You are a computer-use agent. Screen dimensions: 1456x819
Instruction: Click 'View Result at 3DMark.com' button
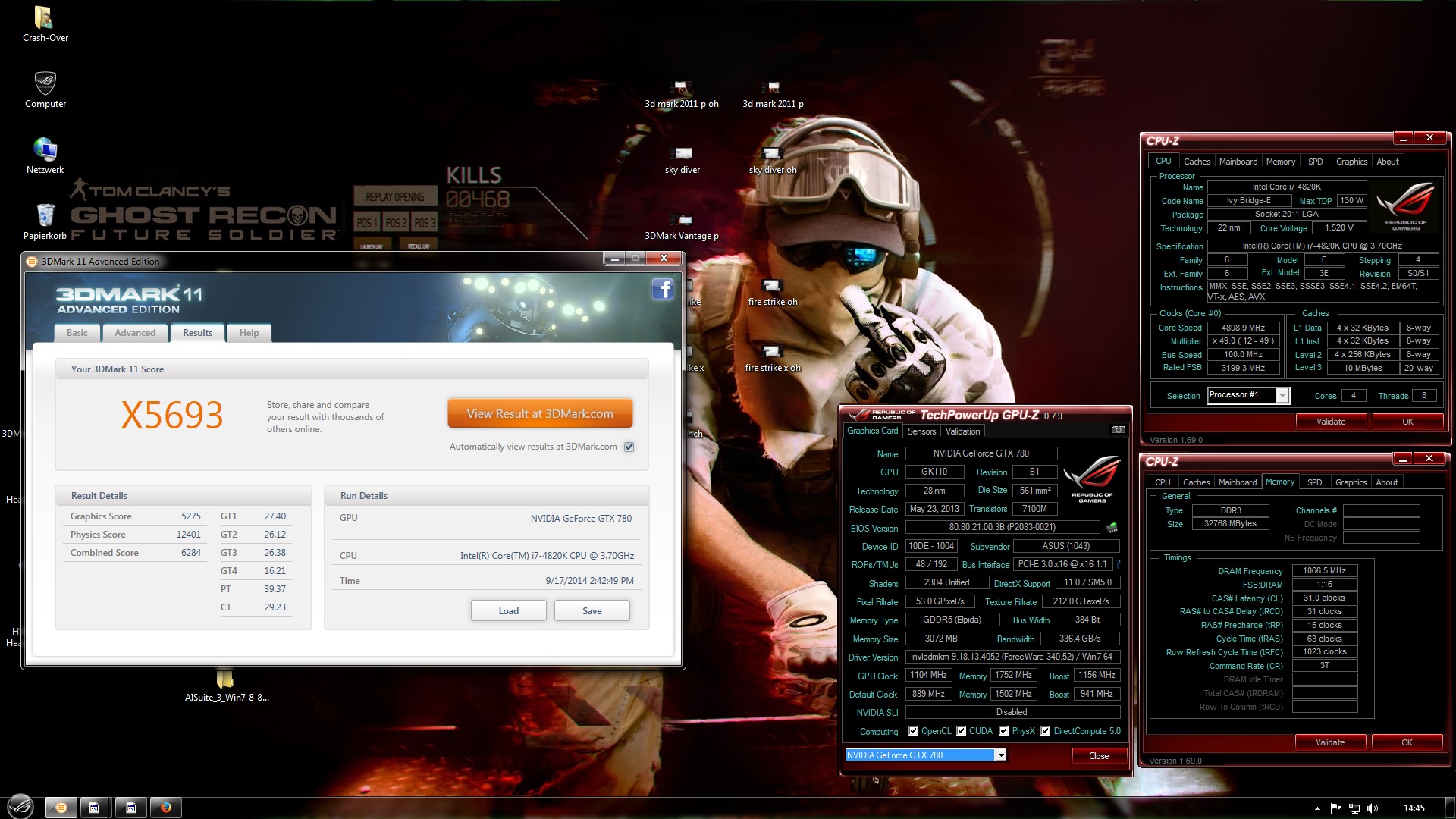pyautogui.click(x=540, y=414)
